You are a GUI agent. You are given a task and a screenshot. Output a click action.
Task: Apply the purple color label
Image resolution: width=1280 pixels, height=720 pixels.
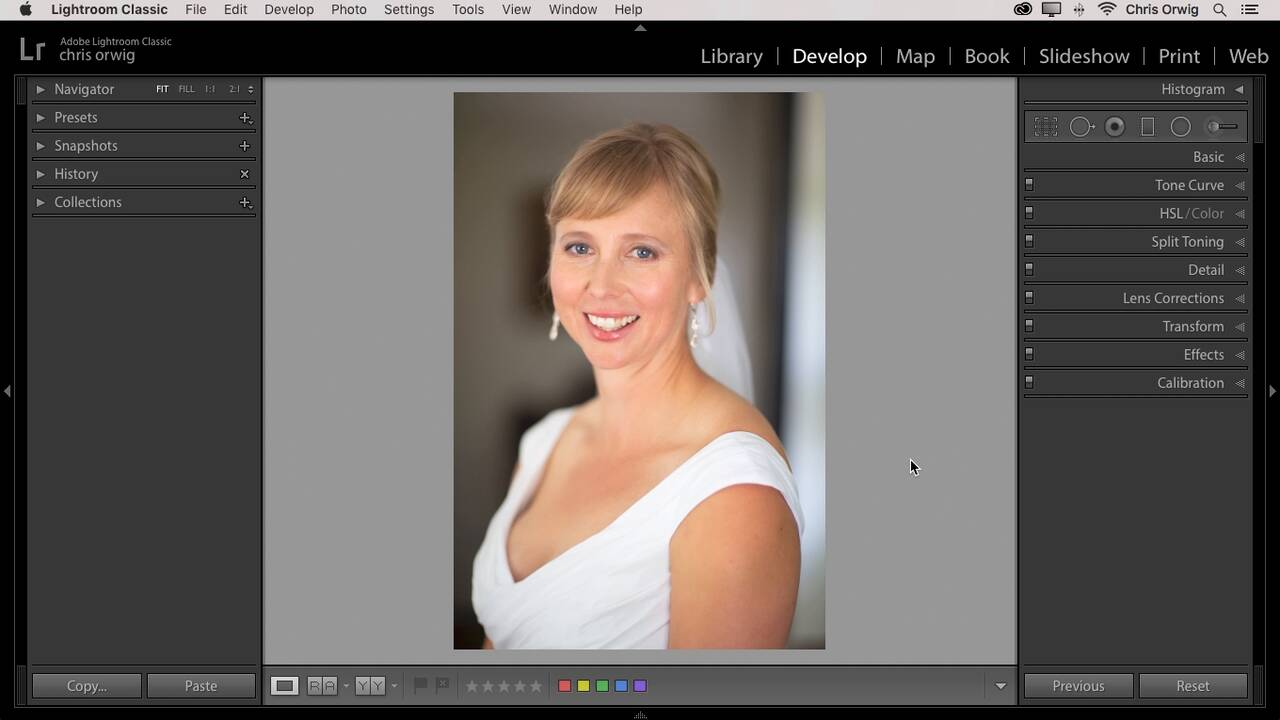coord(640,686)
